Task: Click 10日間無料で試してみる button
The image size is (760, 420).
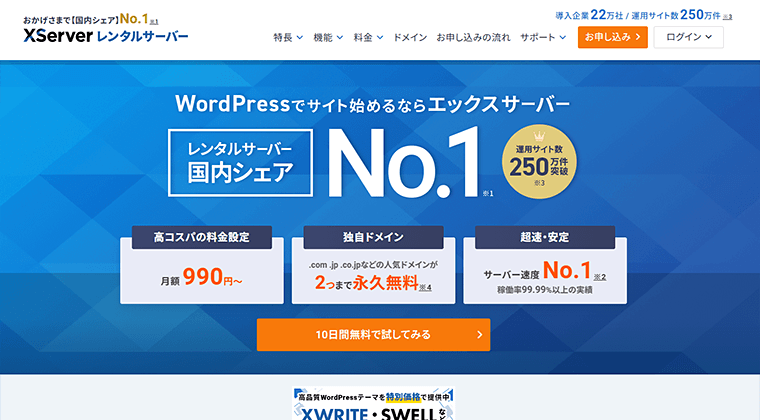Action: tap(373, 335)
